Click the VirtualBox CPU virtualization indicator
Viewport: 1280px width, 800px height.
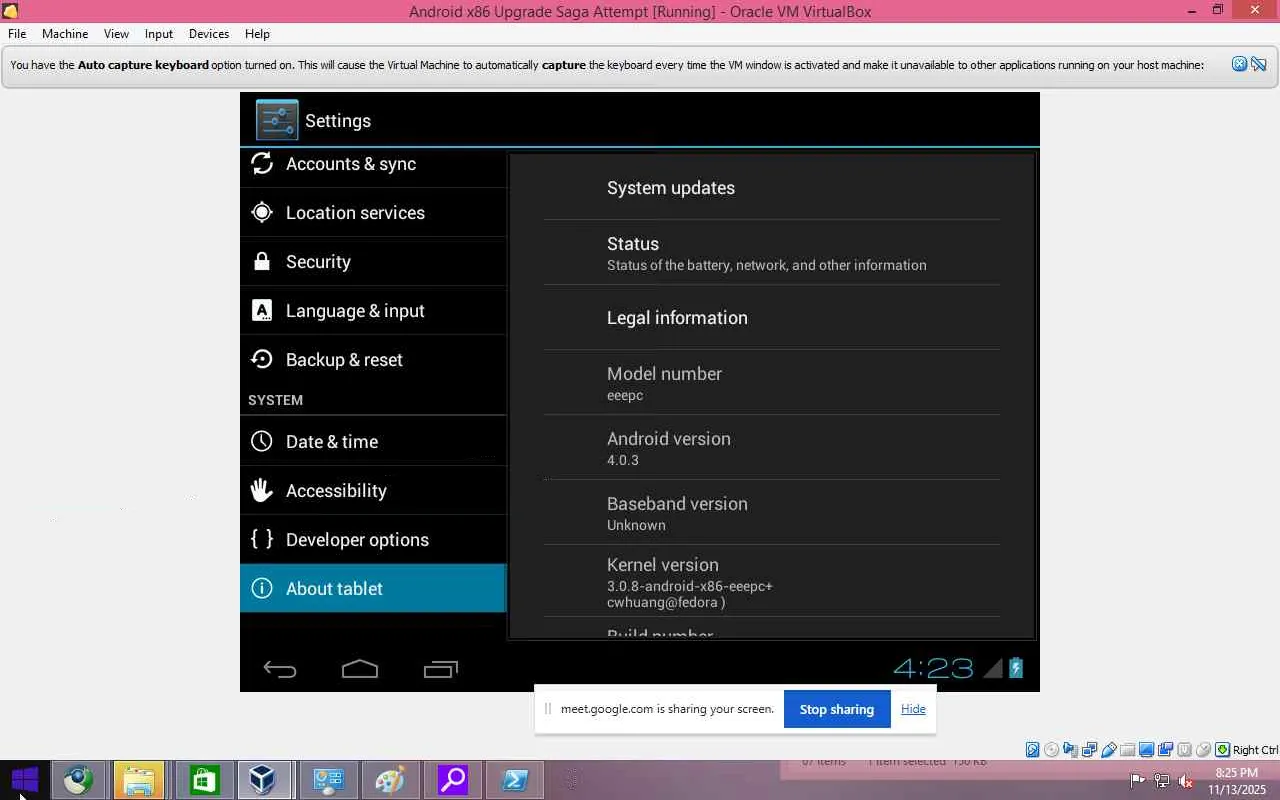click(x=1184, y=750)
